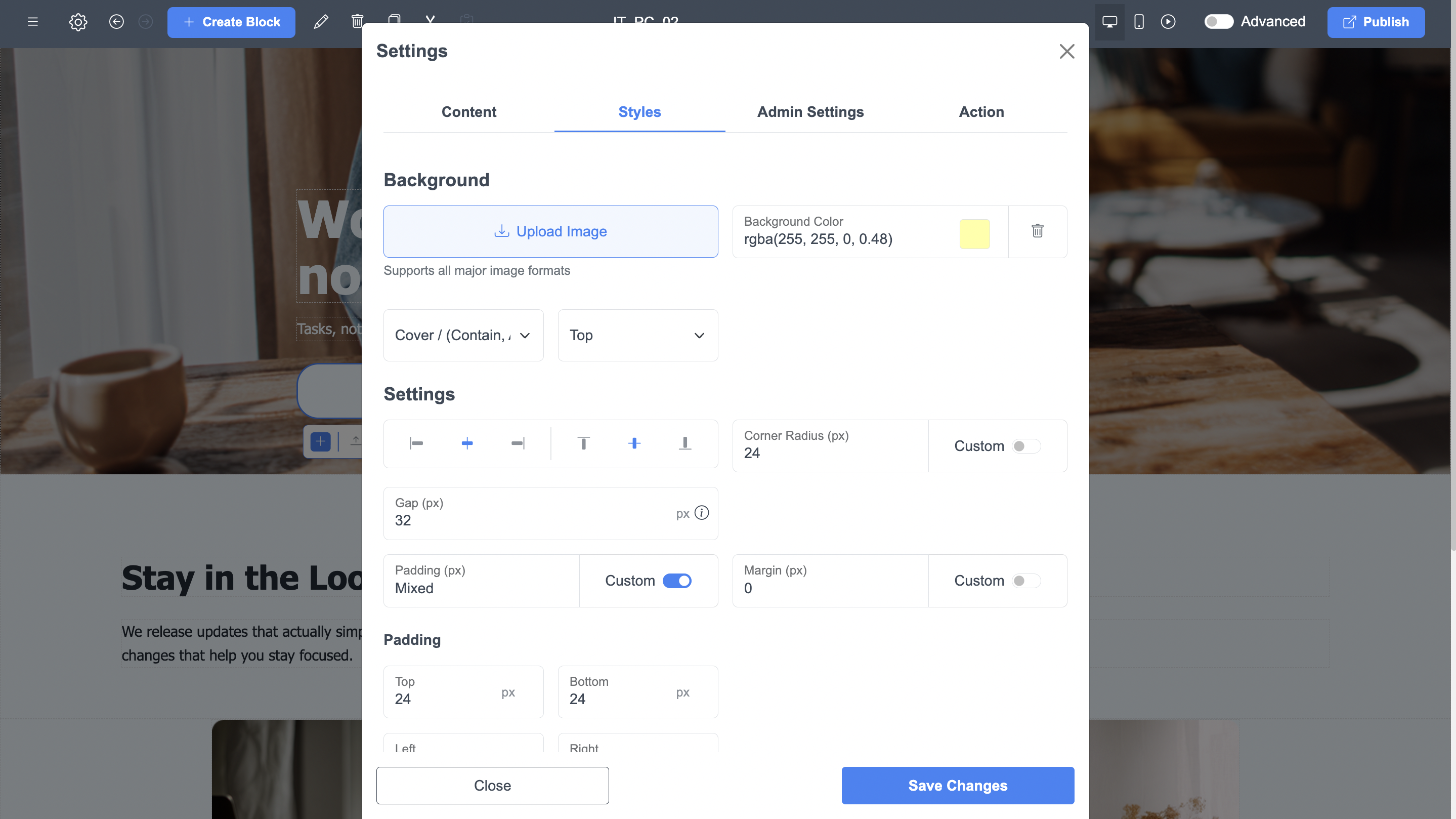Turn off Custom padding toggle
Screen dimensions: 1456x819
tap(676, 581)
